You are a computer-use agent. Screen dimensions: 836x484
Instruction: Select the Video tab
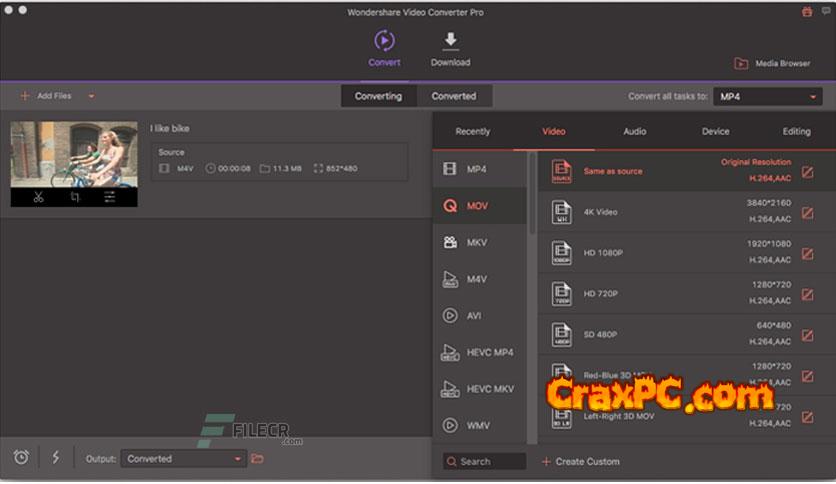[x=553, y=131]
